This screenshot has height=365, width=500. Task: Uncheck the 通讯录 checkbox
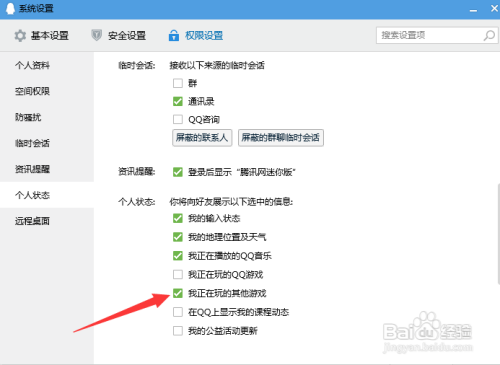click(178, 101)
